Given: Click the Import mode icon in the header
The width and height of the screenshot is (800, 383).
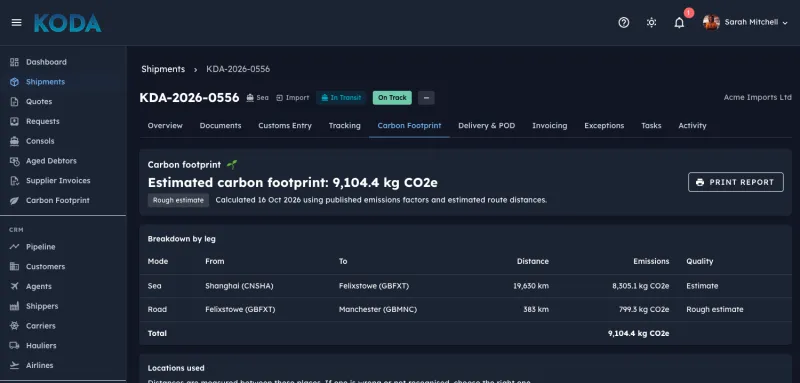Looking at the screenshot, I should pyautogui.click(x=280, y=98).
